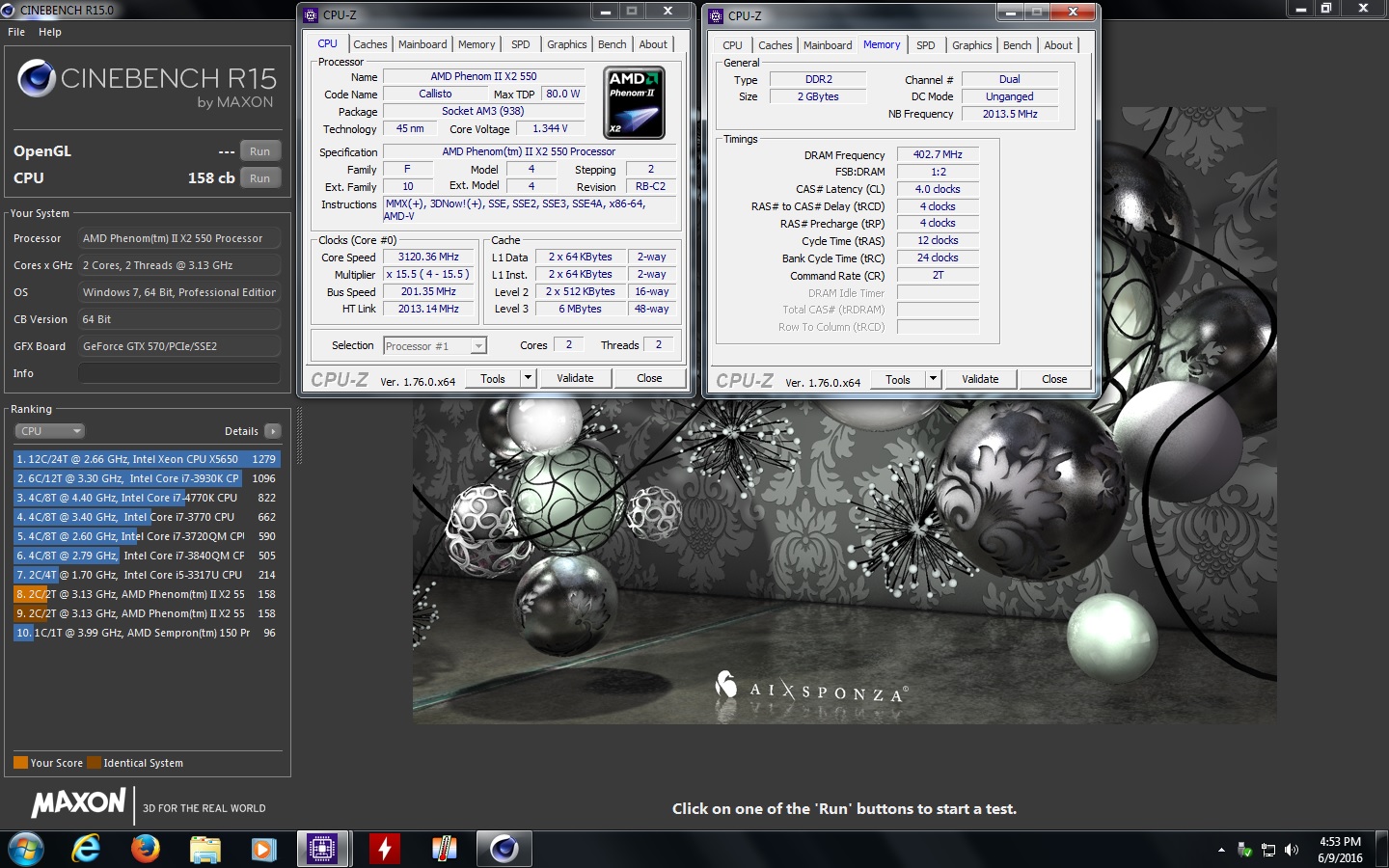Open the CPU ranking type dropdown
The width and height of the screenshot is (1389, 868).
[x=50, y=431]
